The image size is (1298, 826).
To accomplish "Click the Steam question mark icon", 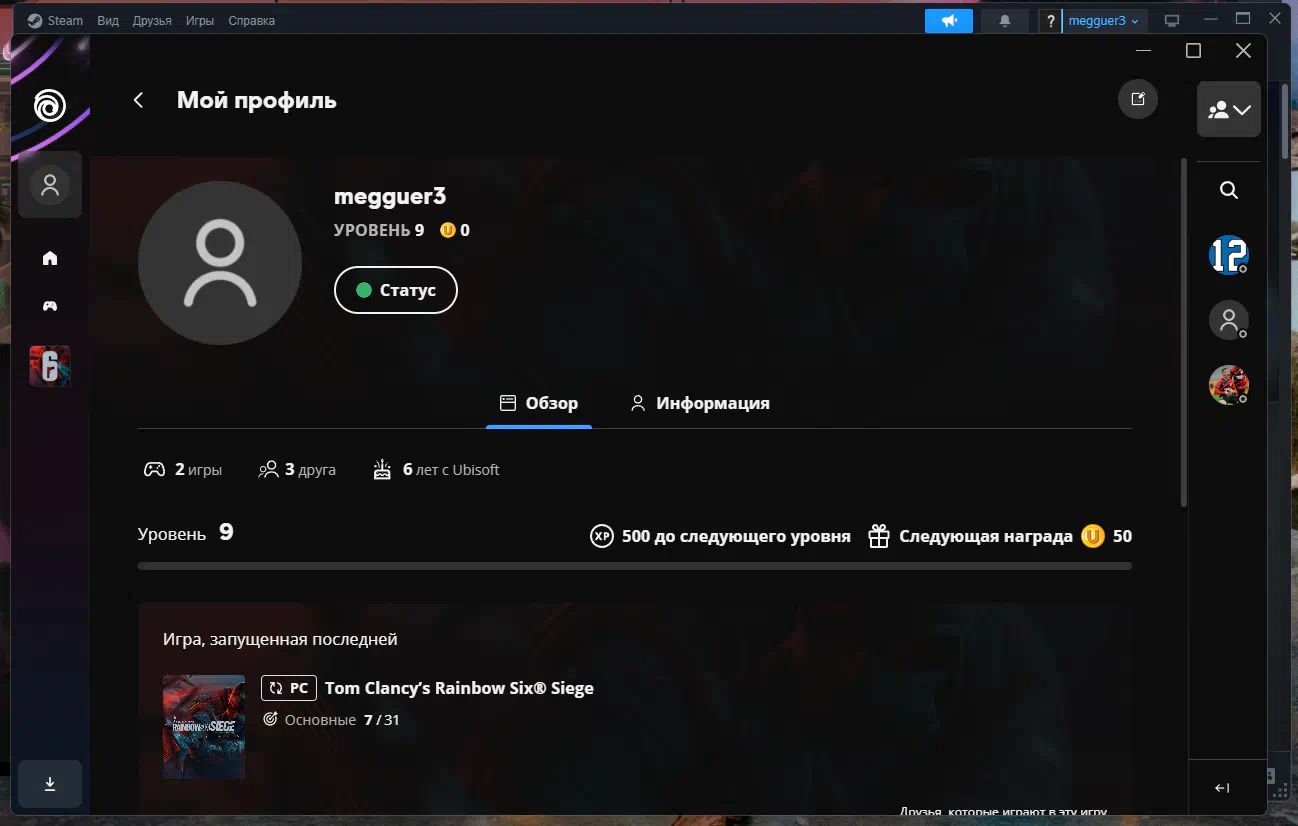I will click(1050, 21).
